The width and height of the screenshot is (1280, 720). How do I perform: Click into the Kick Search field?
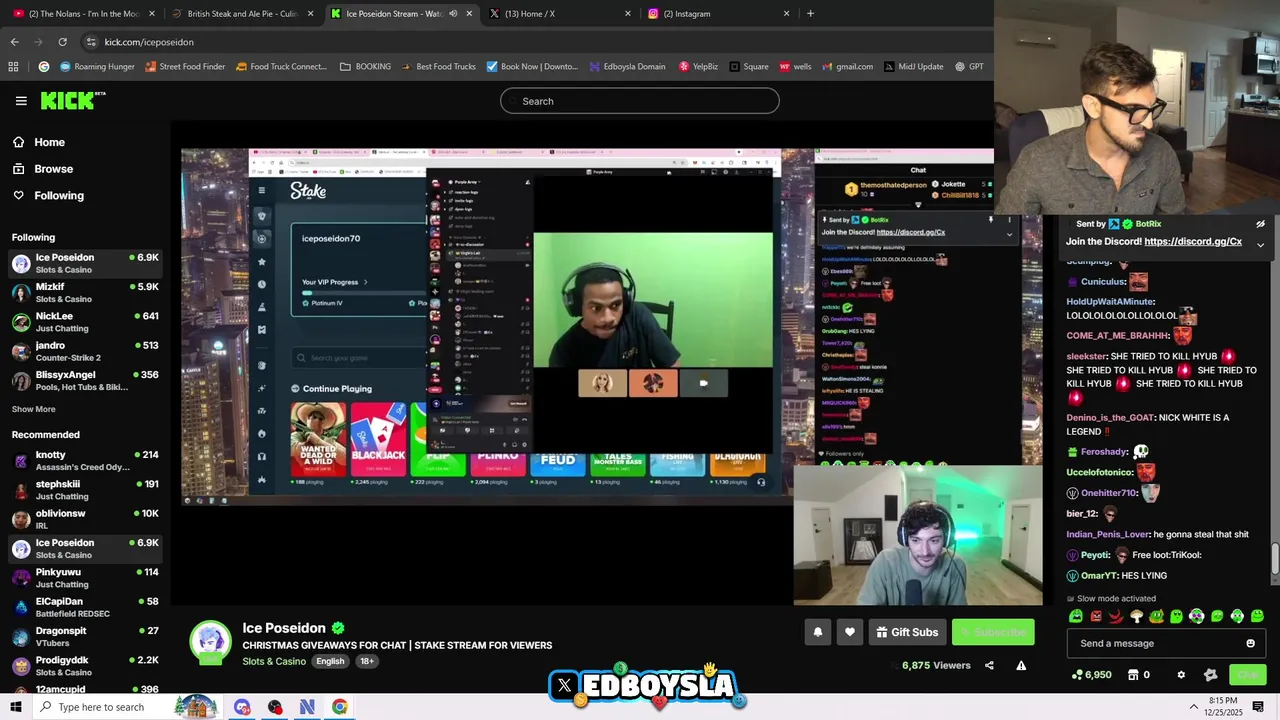[640, 101]
